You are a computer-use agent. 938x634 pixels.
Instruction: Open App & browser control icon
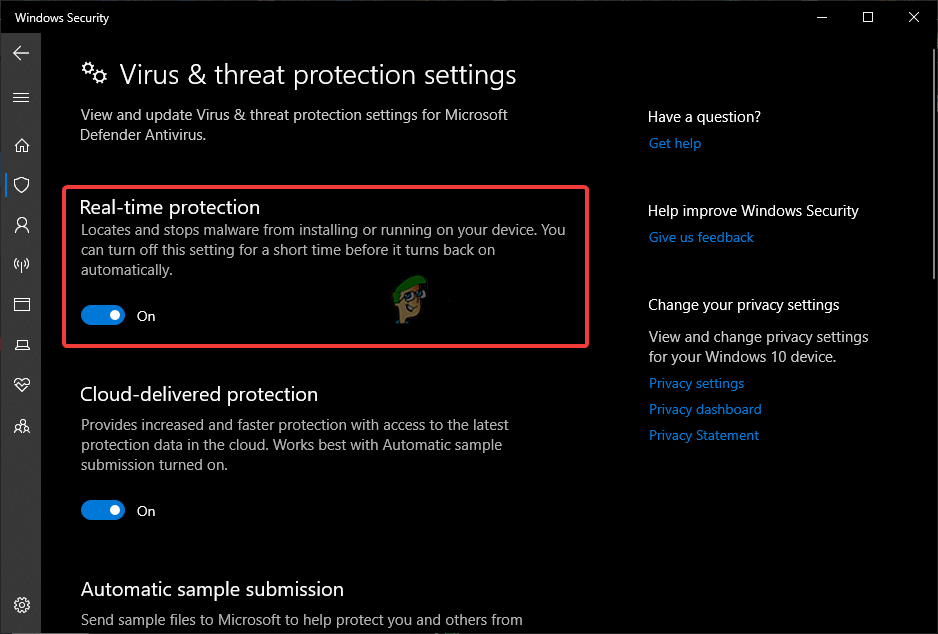pos(21,304)
